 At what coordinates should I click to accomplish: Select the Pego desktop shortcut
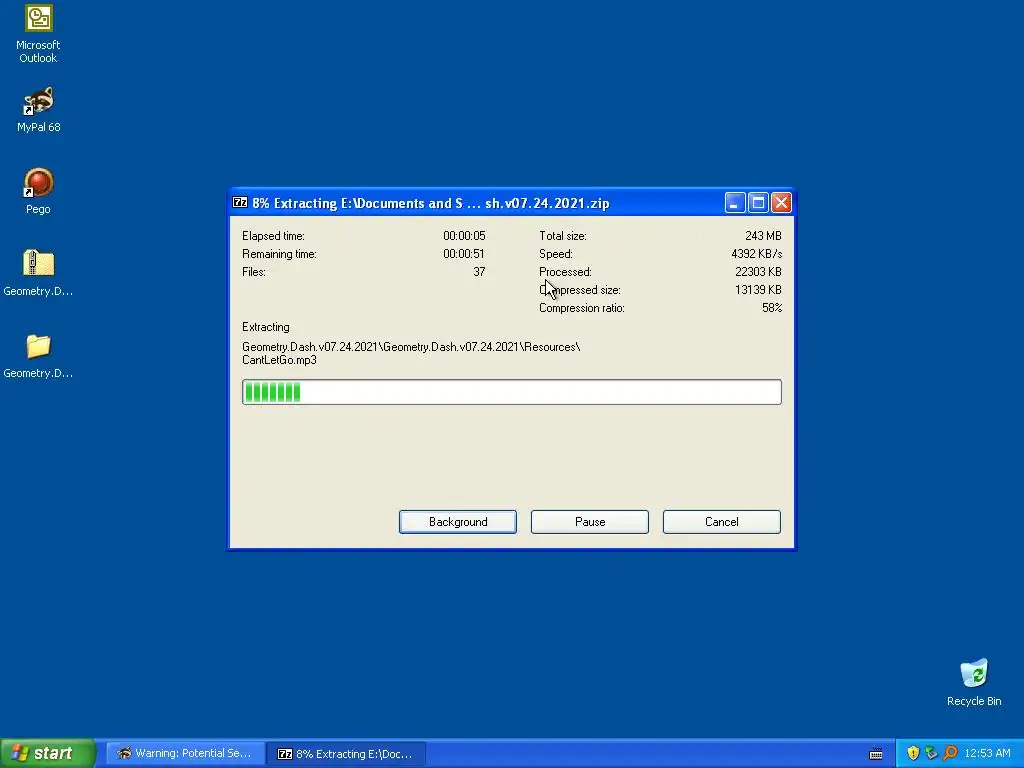38,191
